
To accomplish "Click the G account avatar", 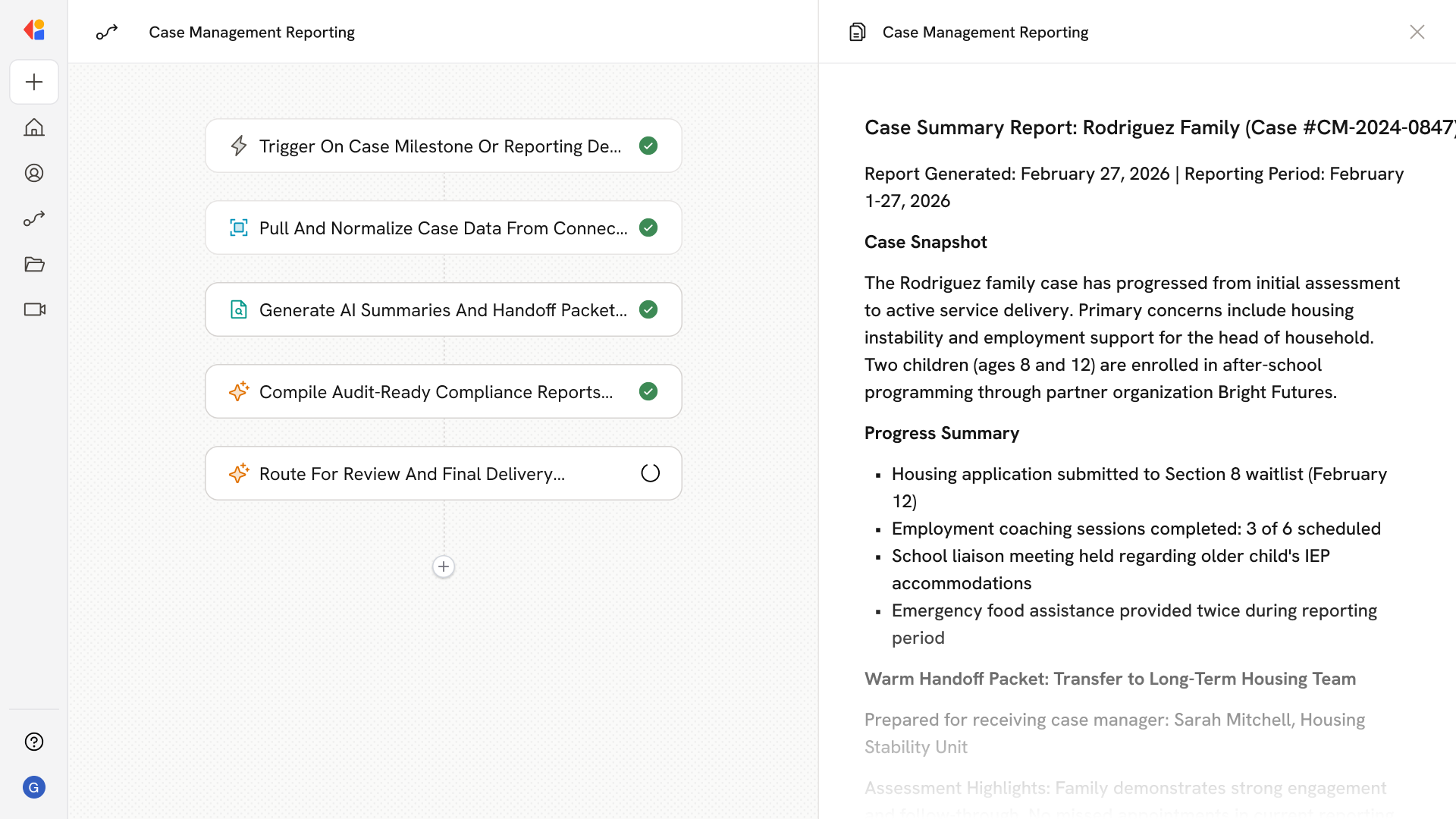I will (34, 787).
